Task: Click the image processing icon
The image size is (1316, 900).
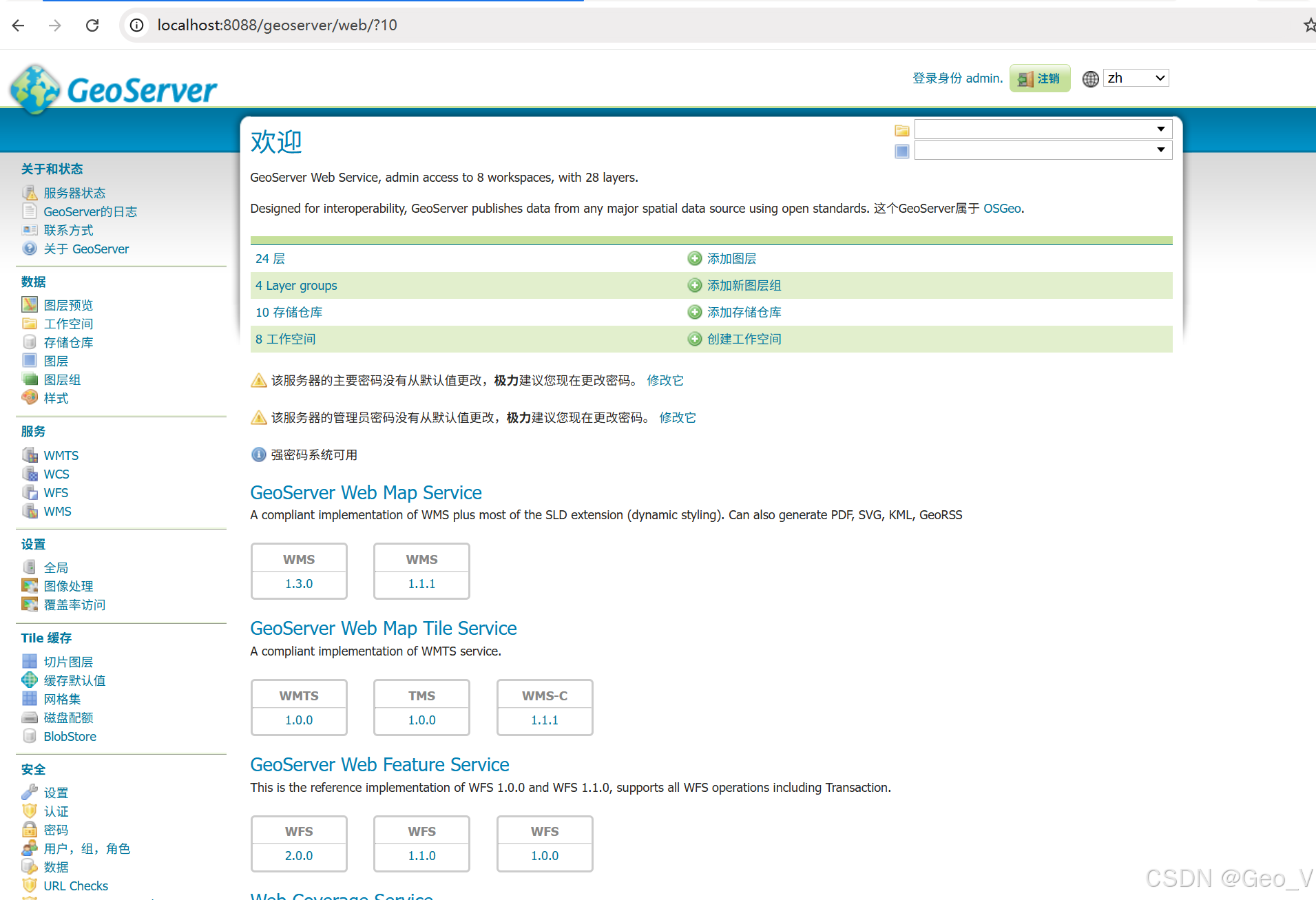Action: (x=30, y=585)
